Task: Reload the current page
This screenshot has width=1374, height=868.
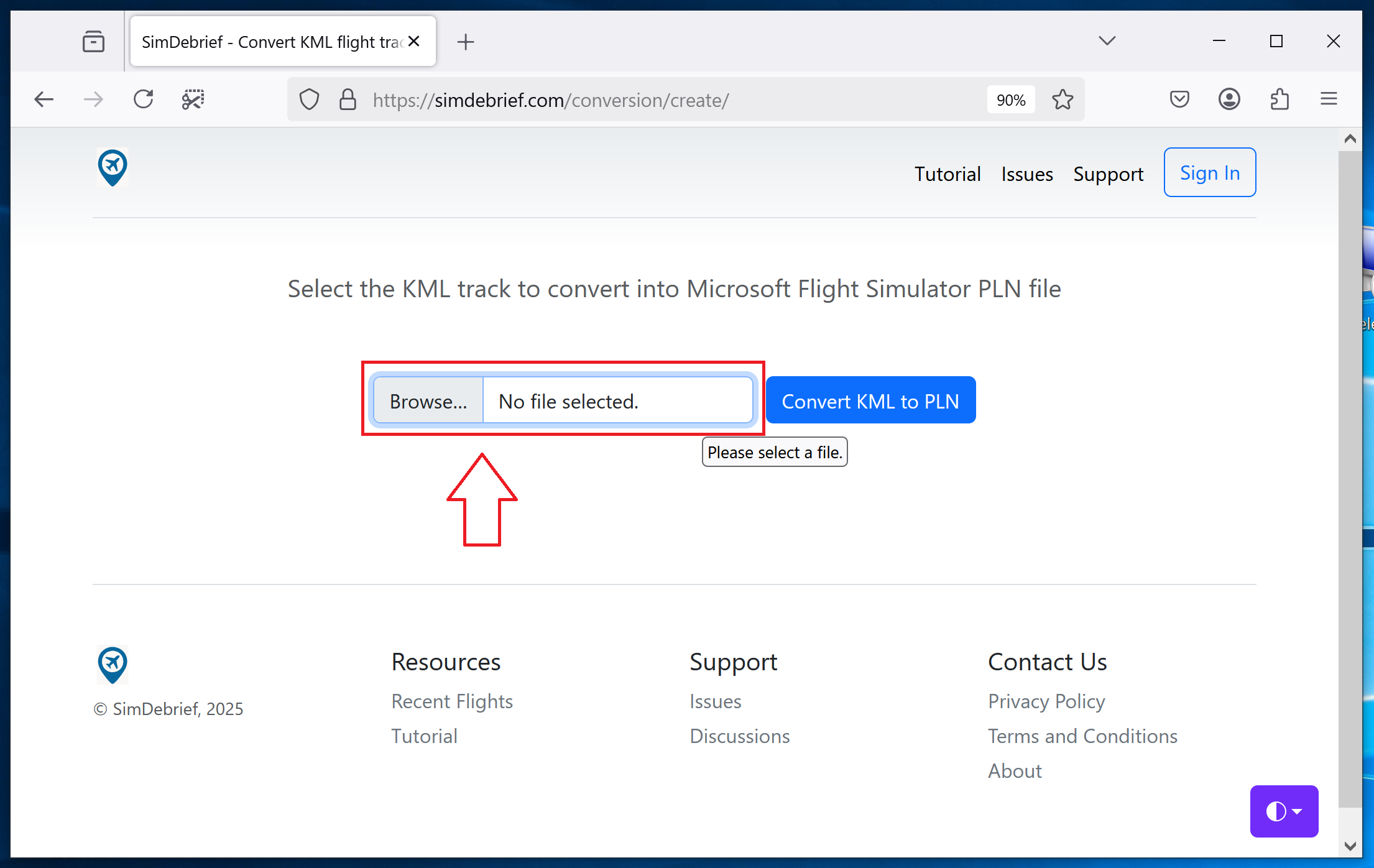Action: click(144, 99)
